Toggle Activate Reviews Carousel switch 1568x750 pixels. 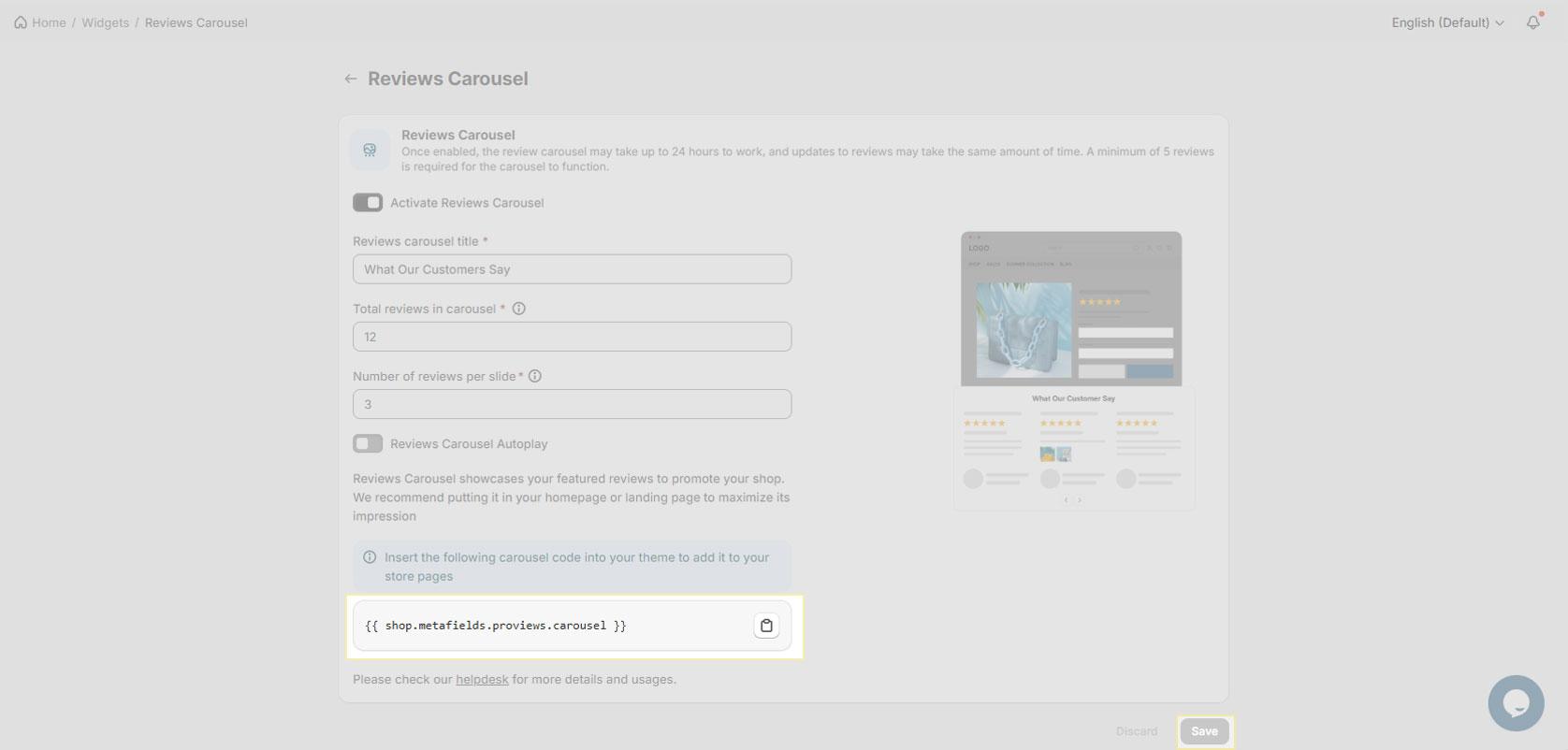(x=368, y=203)
